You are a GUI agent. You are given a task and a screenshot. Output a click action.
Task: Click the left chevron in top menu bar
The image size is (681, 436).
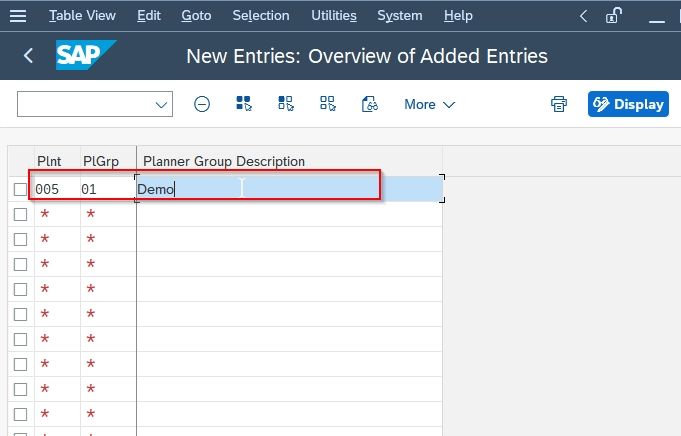(x=584, y=17)
